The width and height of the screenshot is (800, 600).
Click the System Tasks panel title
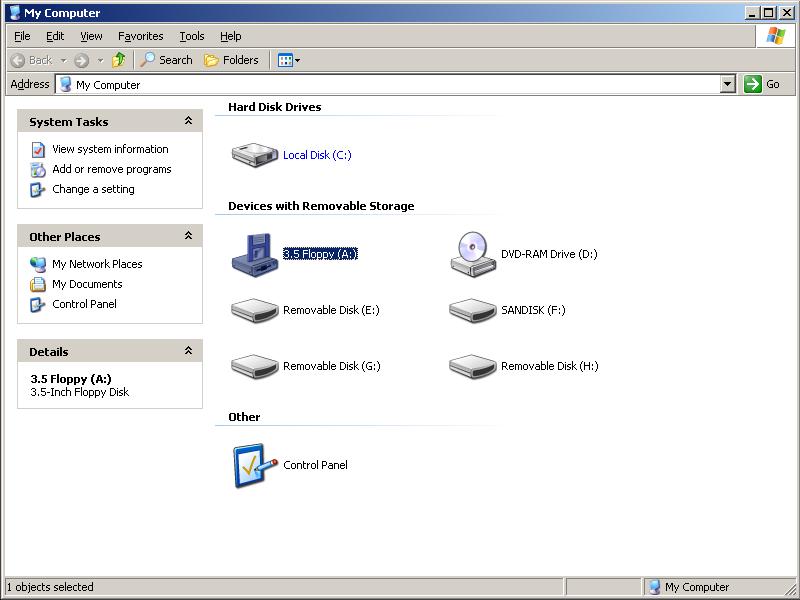point(69,122)
